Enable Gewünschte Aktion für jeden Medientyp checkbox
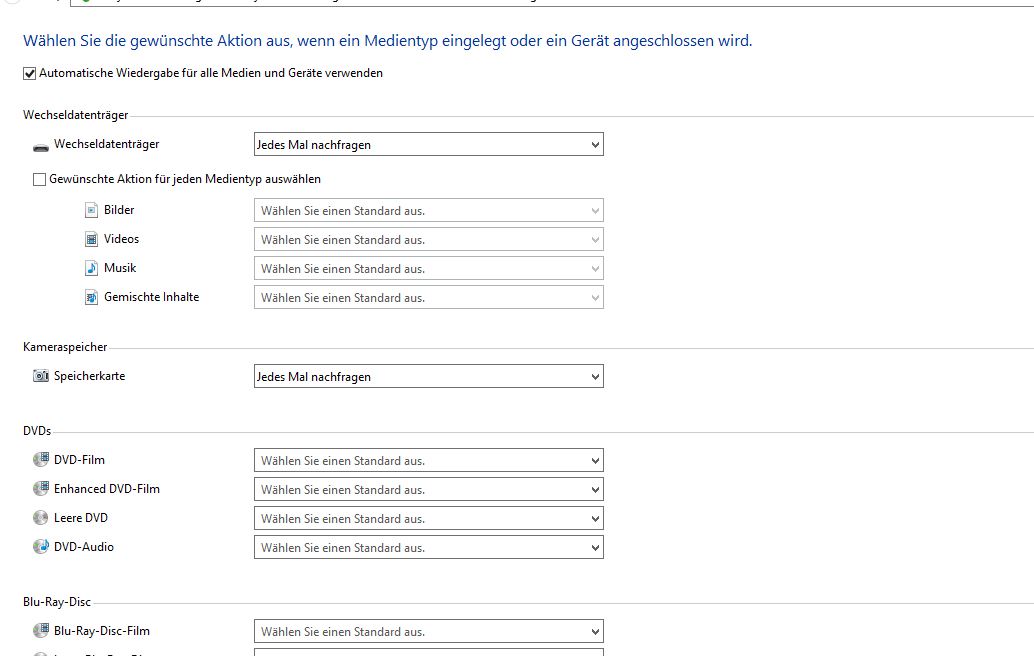1034x656 pixels. click(x=40, y=180)
